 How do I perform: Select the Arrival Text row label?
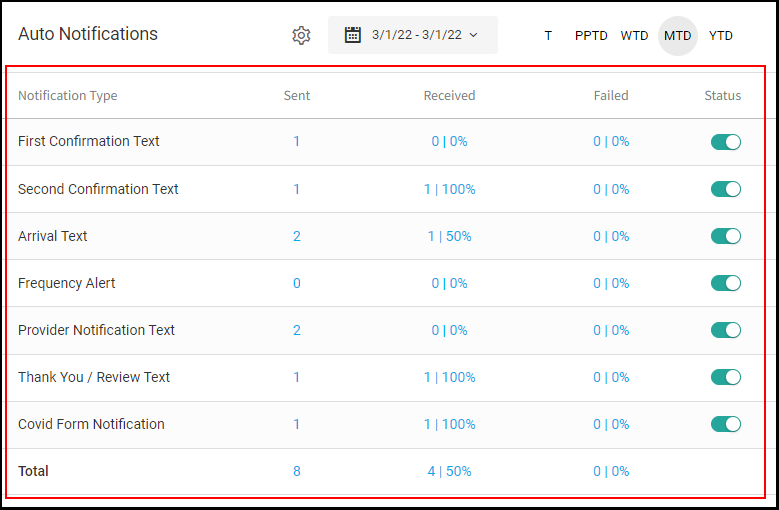tap(52, 236)
